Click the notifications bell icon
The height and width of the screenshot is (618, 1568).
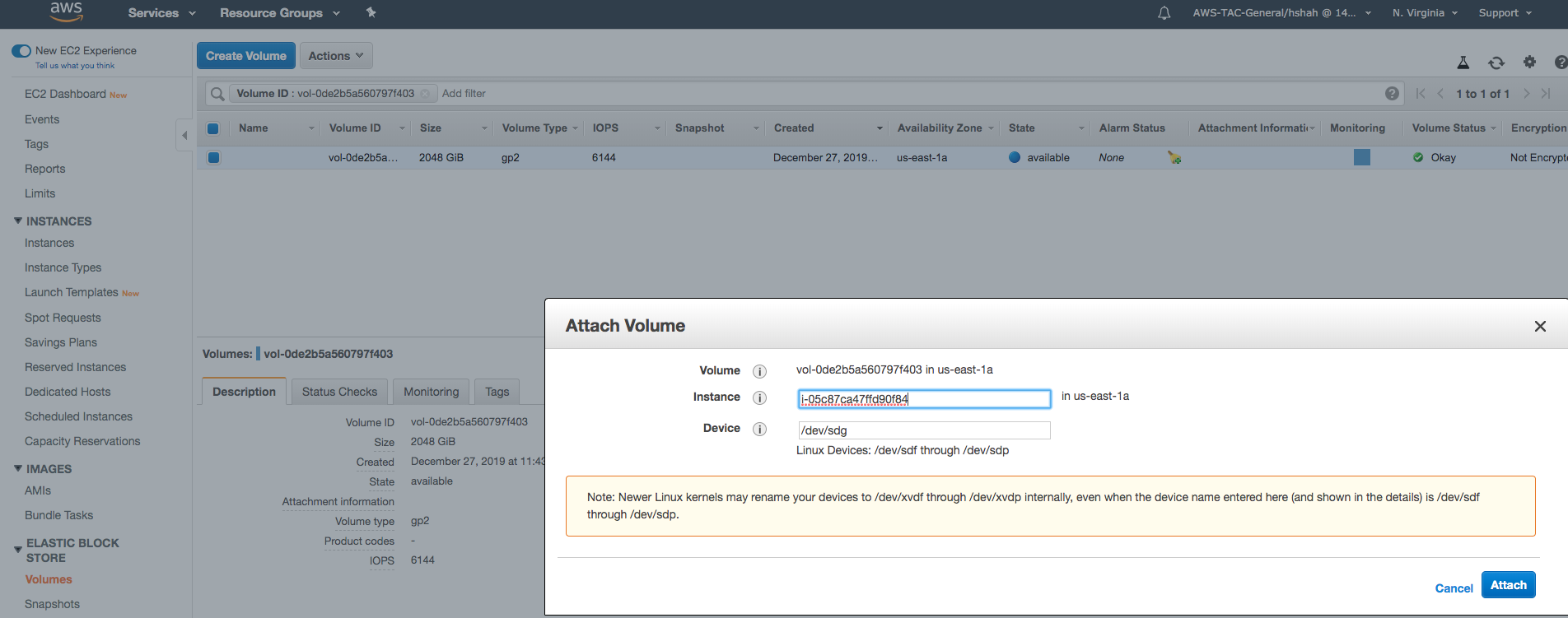[1164, 13]
